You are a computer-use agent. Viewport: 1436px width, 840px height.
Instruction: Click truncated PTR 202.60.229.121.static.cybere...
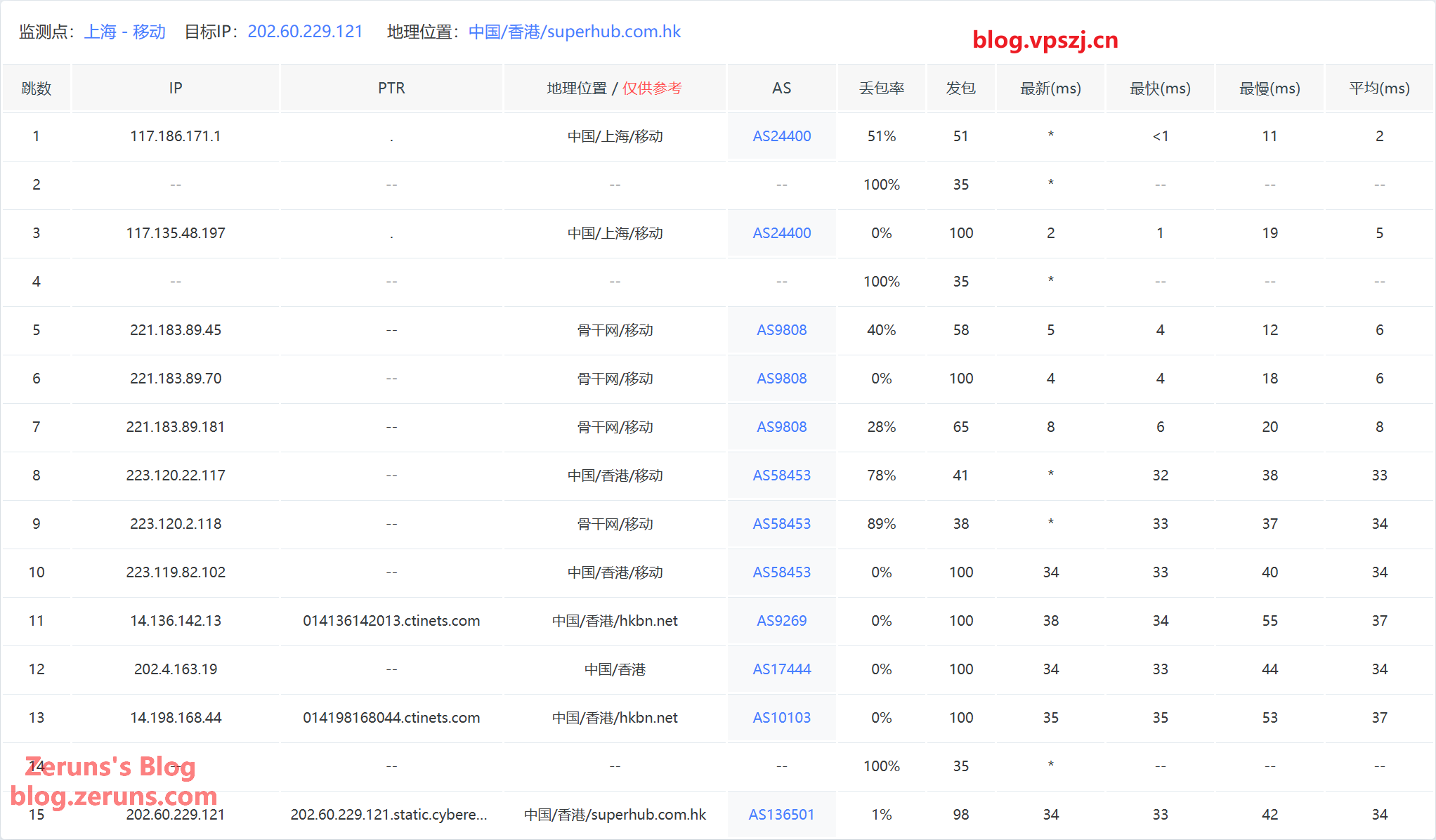pos(389,815)
